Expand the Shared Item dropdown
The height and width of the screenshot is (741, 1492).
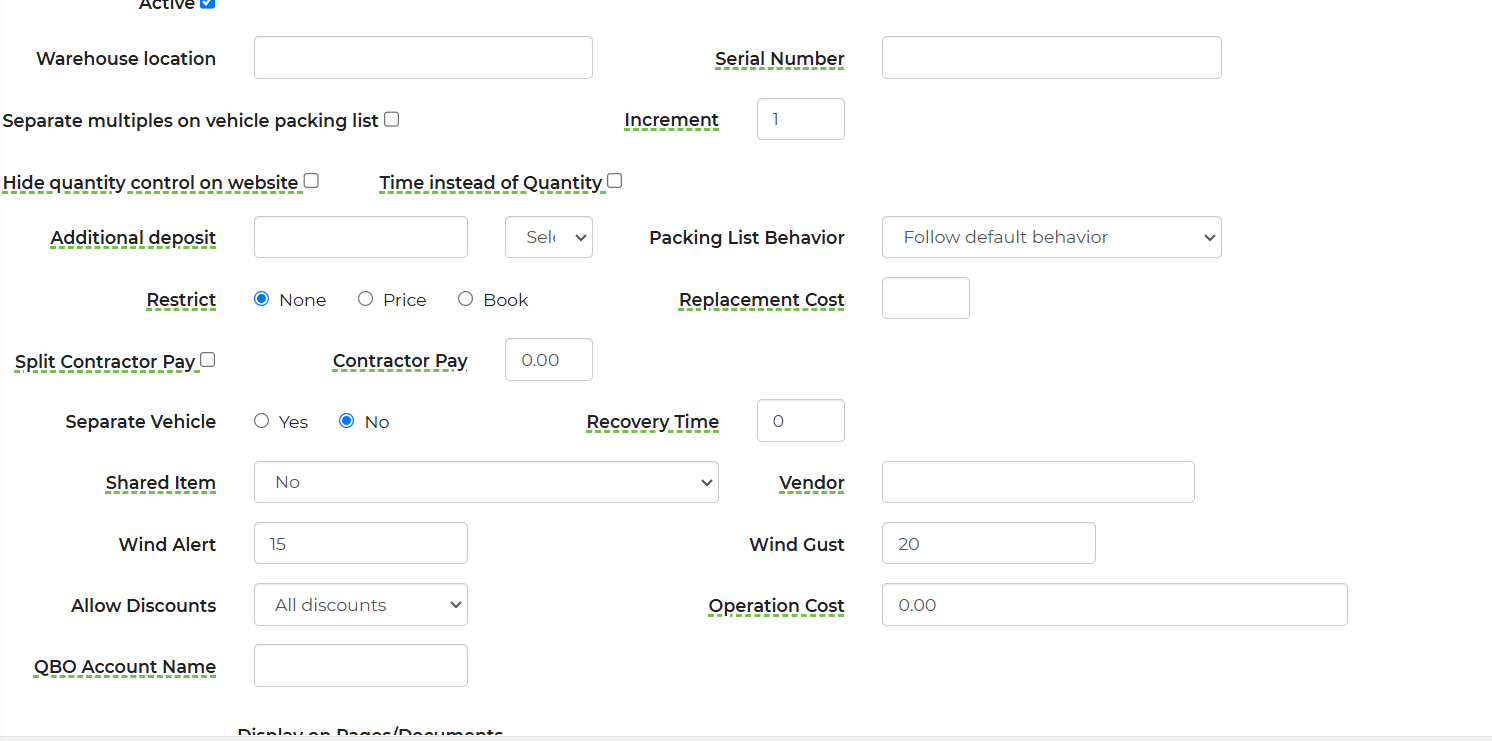pyautogui.click(x=486, y=482)
